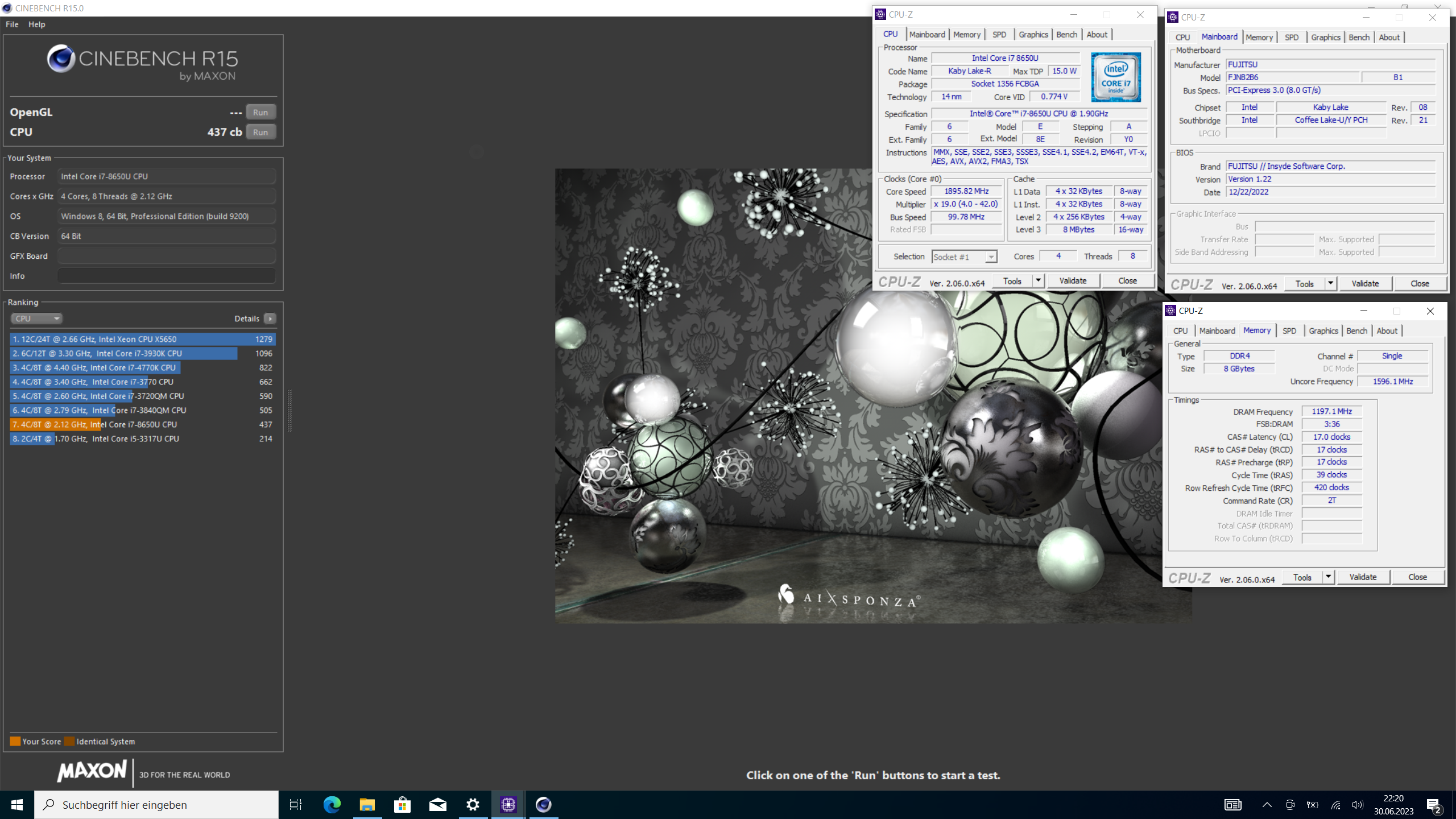Screen dimensions: 1456x819
Task: Open Graphics tab in Memory CPU-Z window
Action: (x=1323, y=331)
